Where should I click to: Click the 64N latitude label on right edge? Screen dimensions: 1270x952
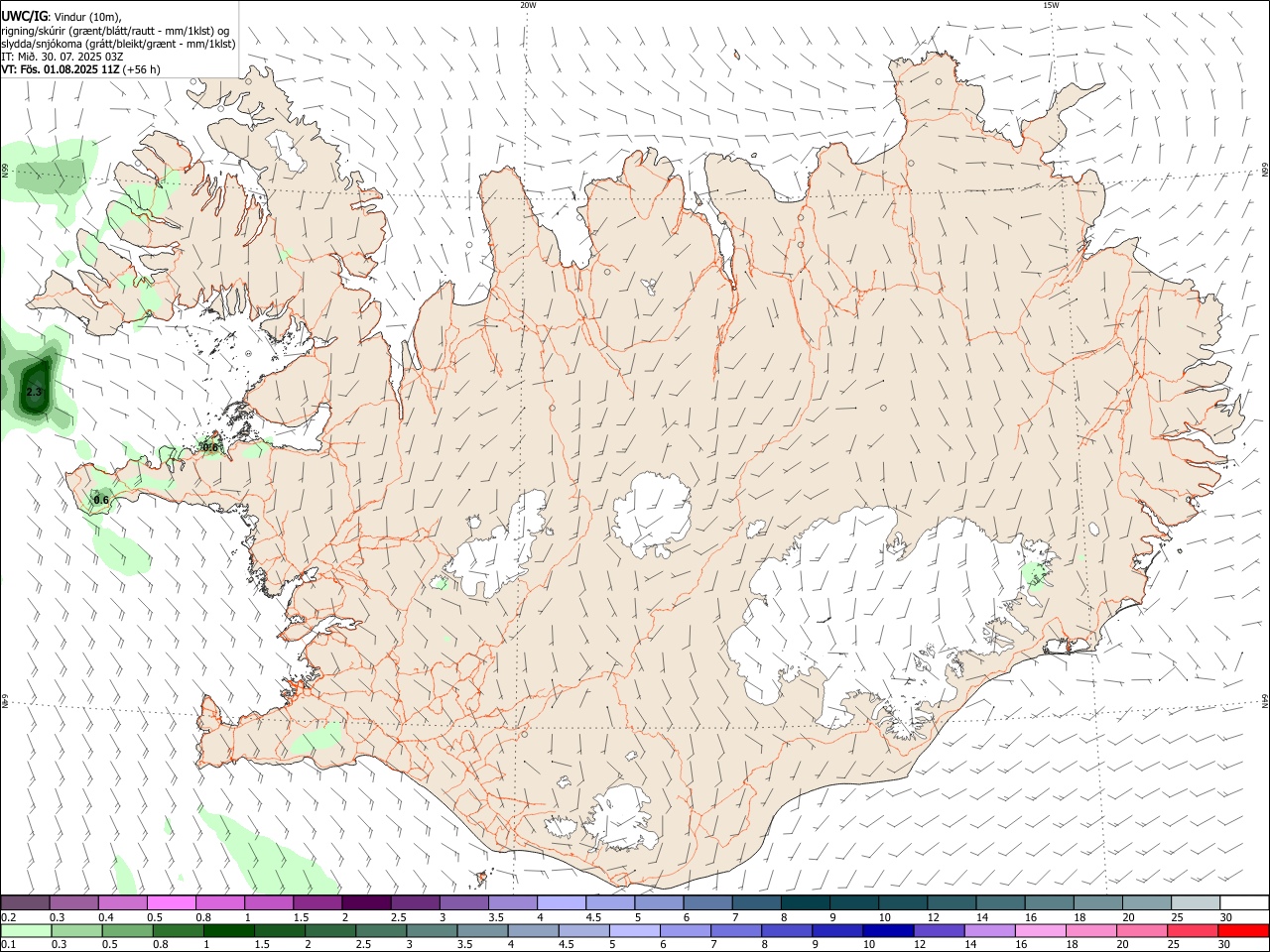(1265, 700)
